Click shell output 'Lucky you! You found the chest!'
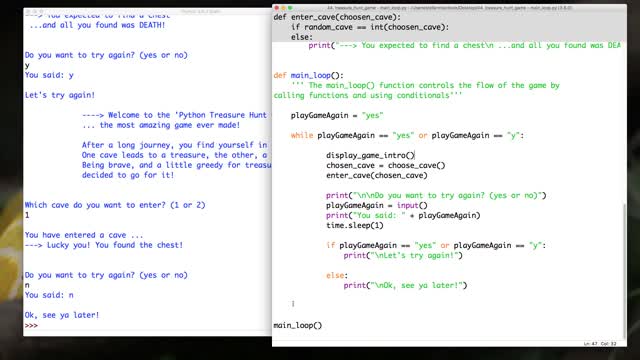640x360 pixels. (x=104, y=245)
